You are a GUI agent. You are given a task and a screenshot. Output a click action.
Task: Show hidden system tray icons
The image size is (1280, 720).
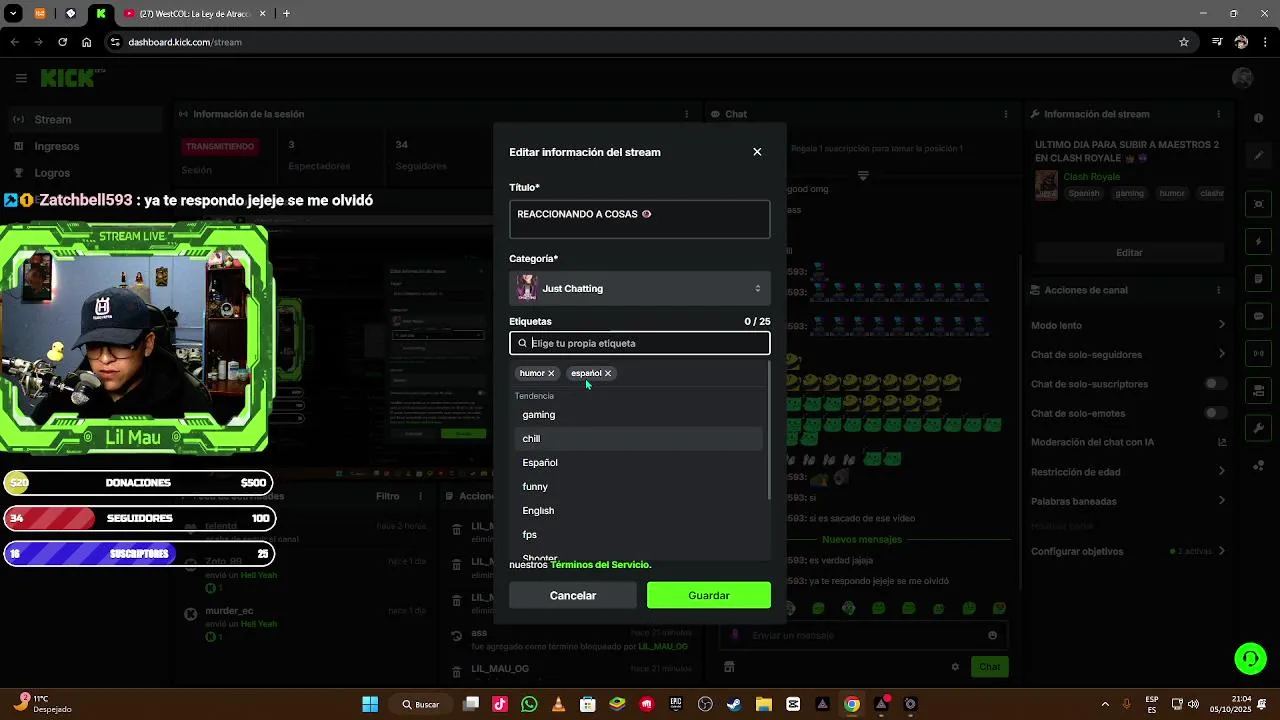[1105, 704]
